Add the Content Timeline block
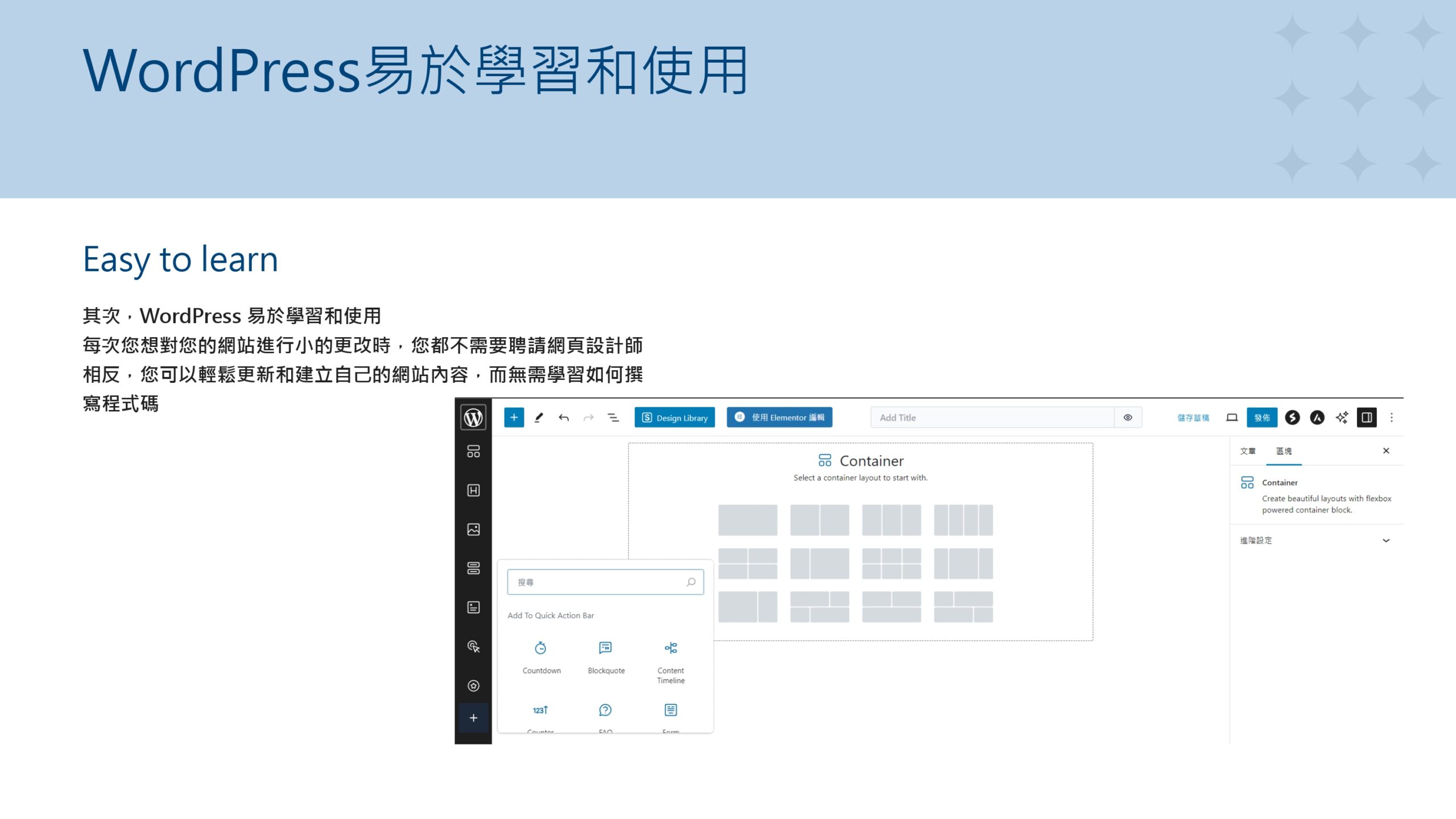This screenshot has width=1456, height=819. [671, 662]
